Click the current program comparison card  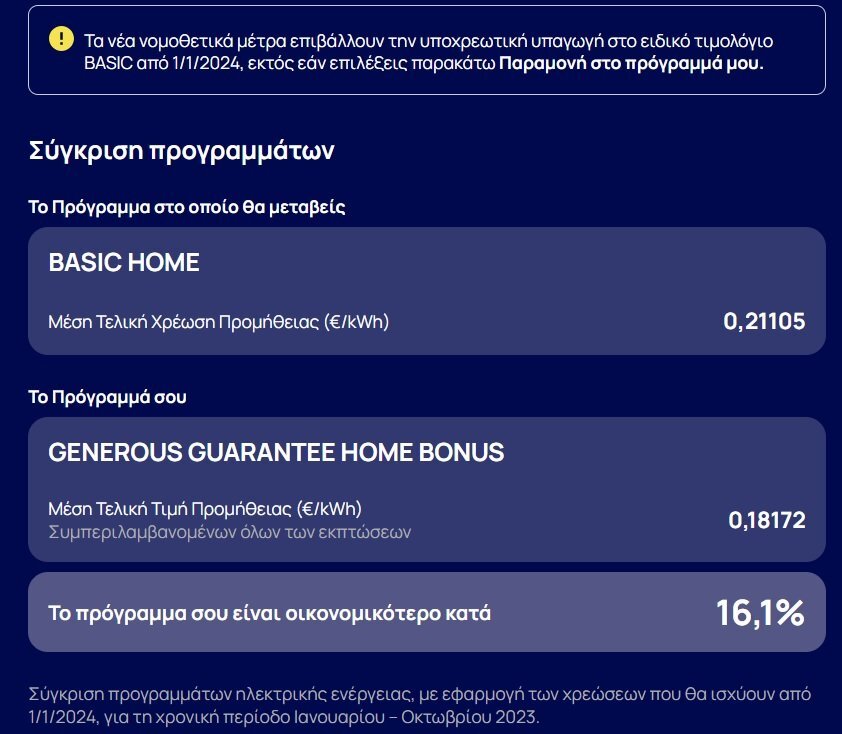(427, 490)
